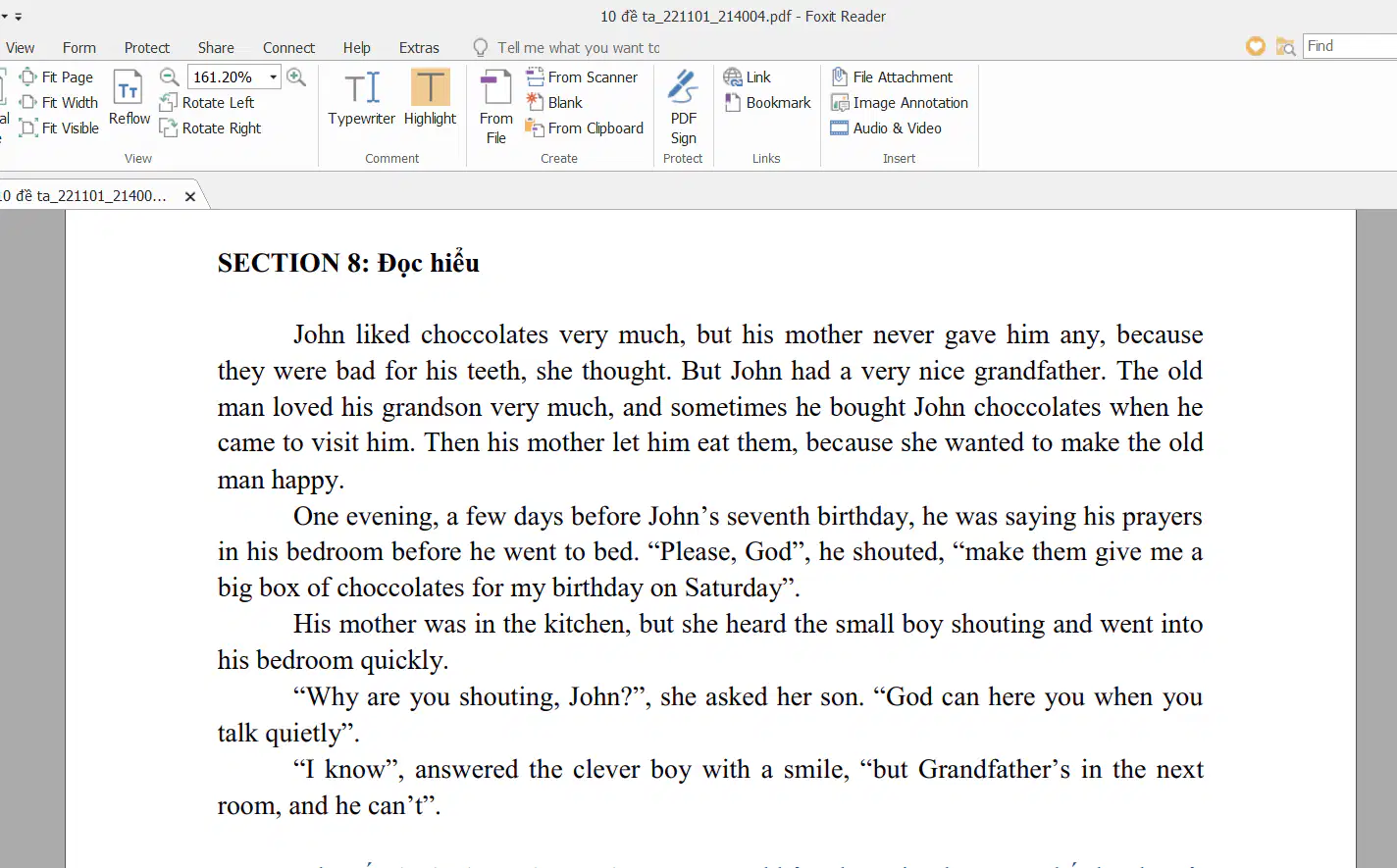The height and width of the screenshot is (868, 1397).
Task: Activate the Reflow tool
Action: click(x=129, y=98)
